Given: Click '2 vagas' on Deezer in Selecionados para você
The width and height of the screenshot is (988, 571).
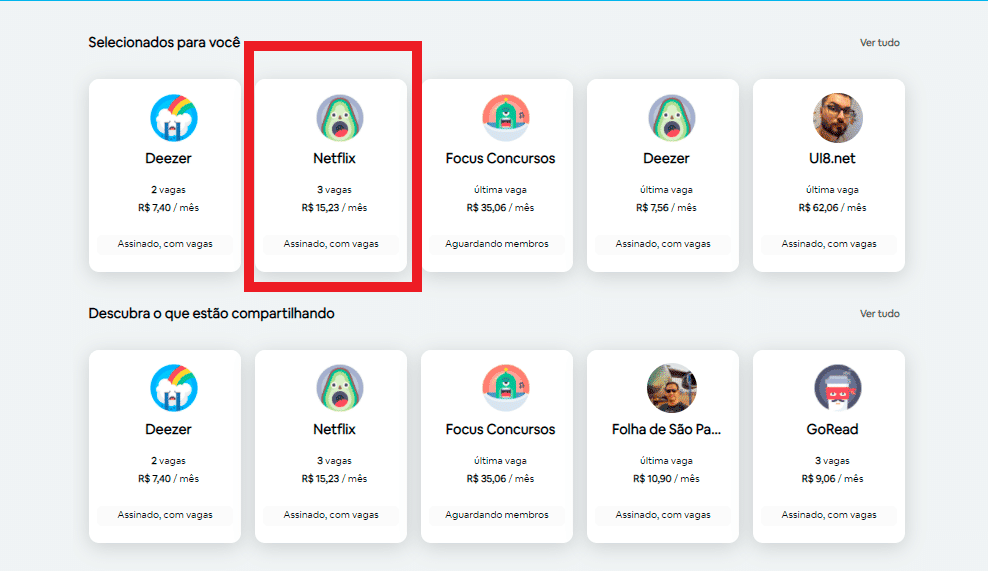Looking at the screenshot, I should pyautogui.click(x=168, y=190).
